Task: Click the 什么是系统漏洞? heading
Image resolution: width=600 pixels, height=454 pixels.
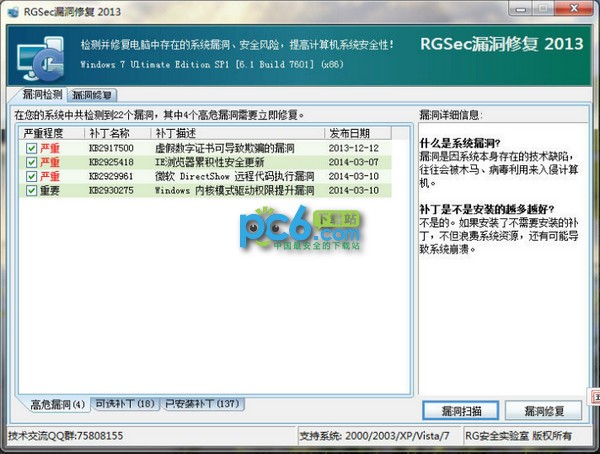Action: 460,143
